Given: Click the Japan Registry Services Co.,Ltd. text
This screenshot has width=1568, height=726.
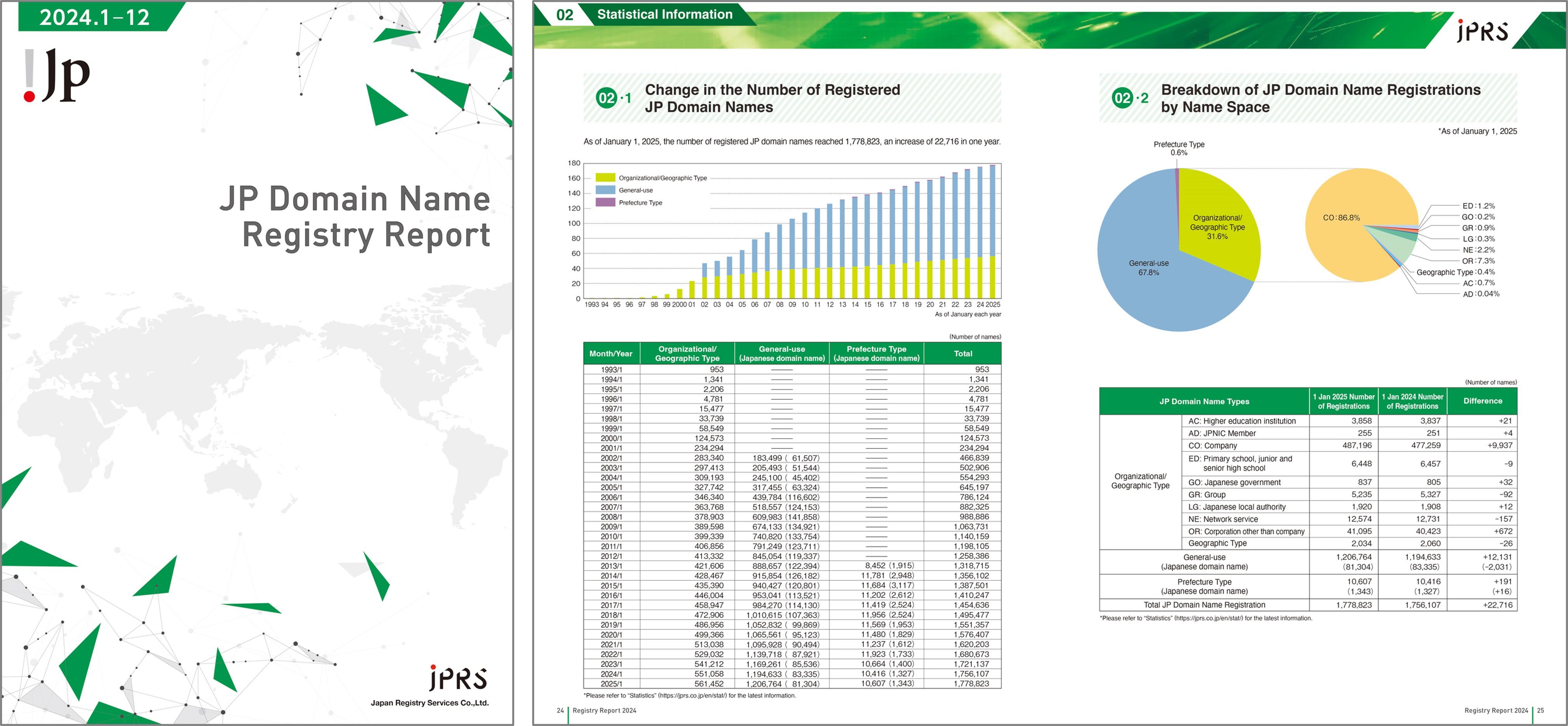Looking at the screenshot, I should pyautogui.click(x=430, y=703).
